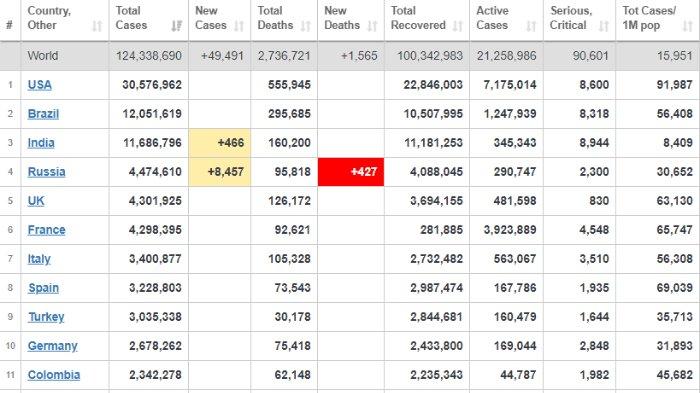This screenshot has height=393, width=700.
Task: Select World total deaths 2,736,721
Action: (284, 56)
